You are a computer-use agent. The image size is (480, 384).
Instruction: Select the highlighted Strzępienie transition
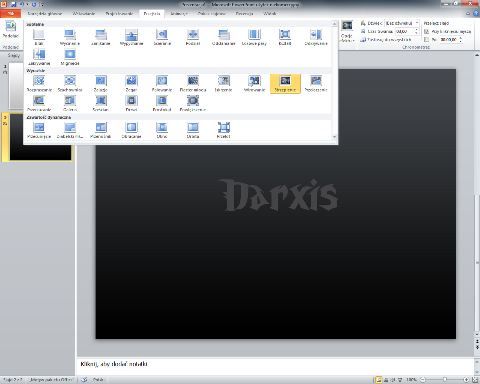coord(285,83)
